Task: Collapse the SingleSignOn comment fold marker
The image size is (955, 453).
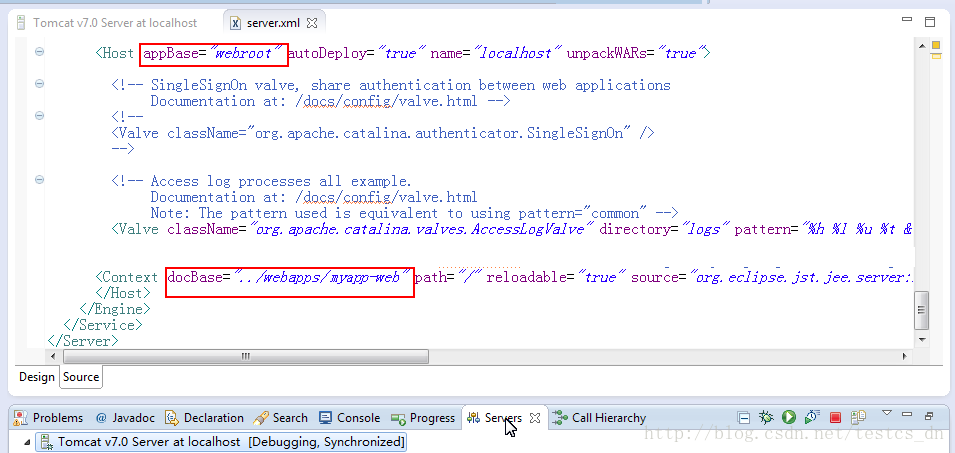Action: 39,83
